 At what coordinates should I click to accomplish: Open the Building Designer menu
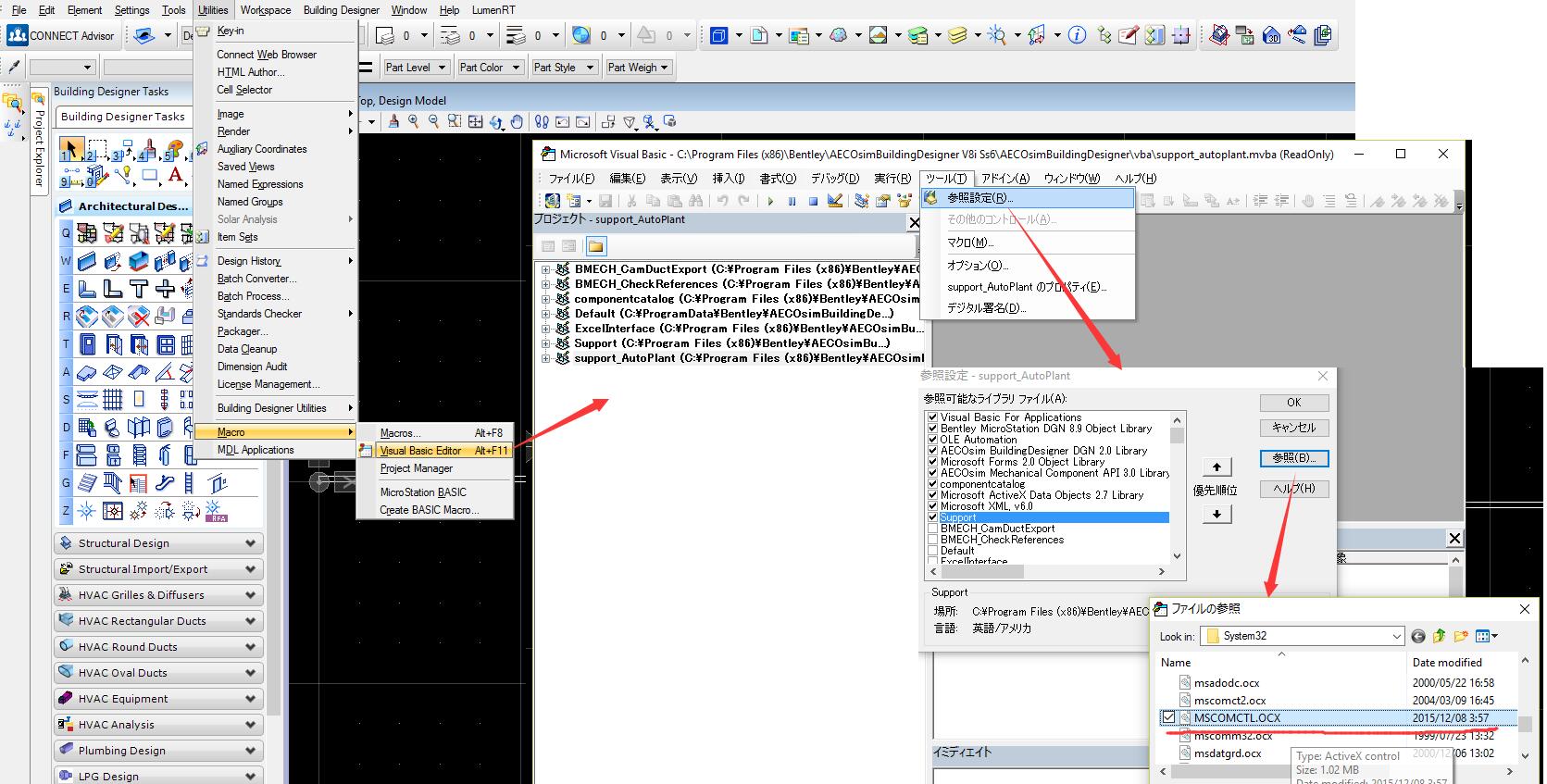coord(342,10)
